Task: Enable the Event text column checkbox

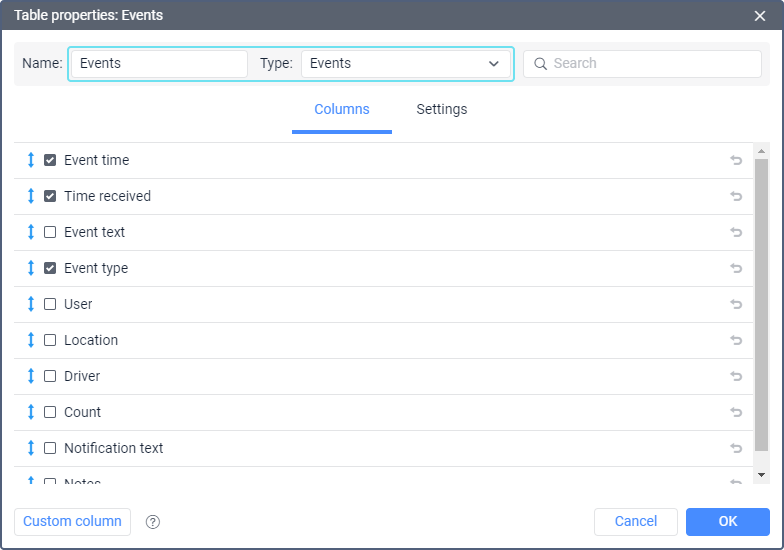Action: (x=50, y=232)
